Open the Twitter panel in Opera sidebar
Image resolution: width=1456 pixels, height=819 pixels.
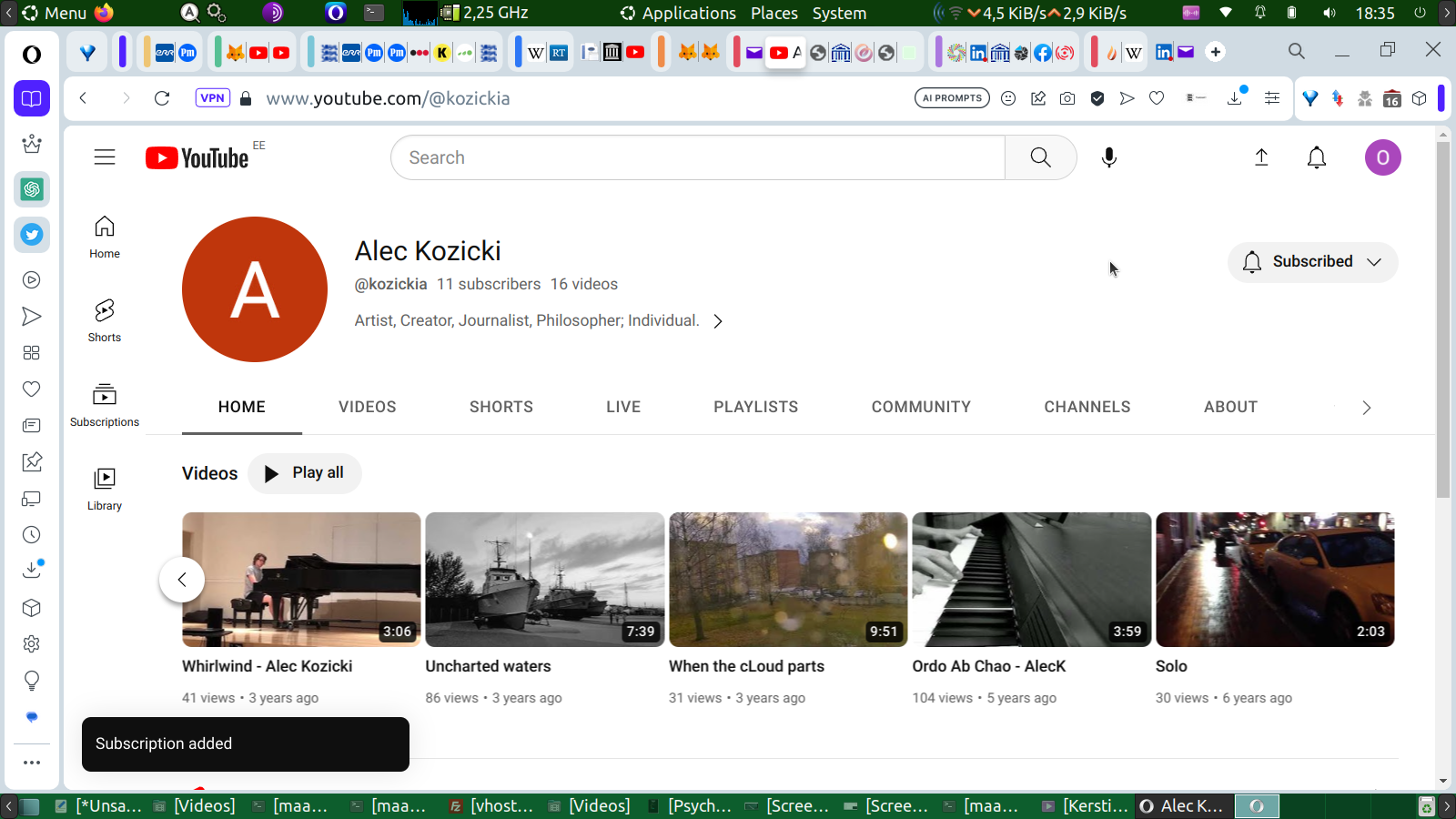[x=32, y=235]
